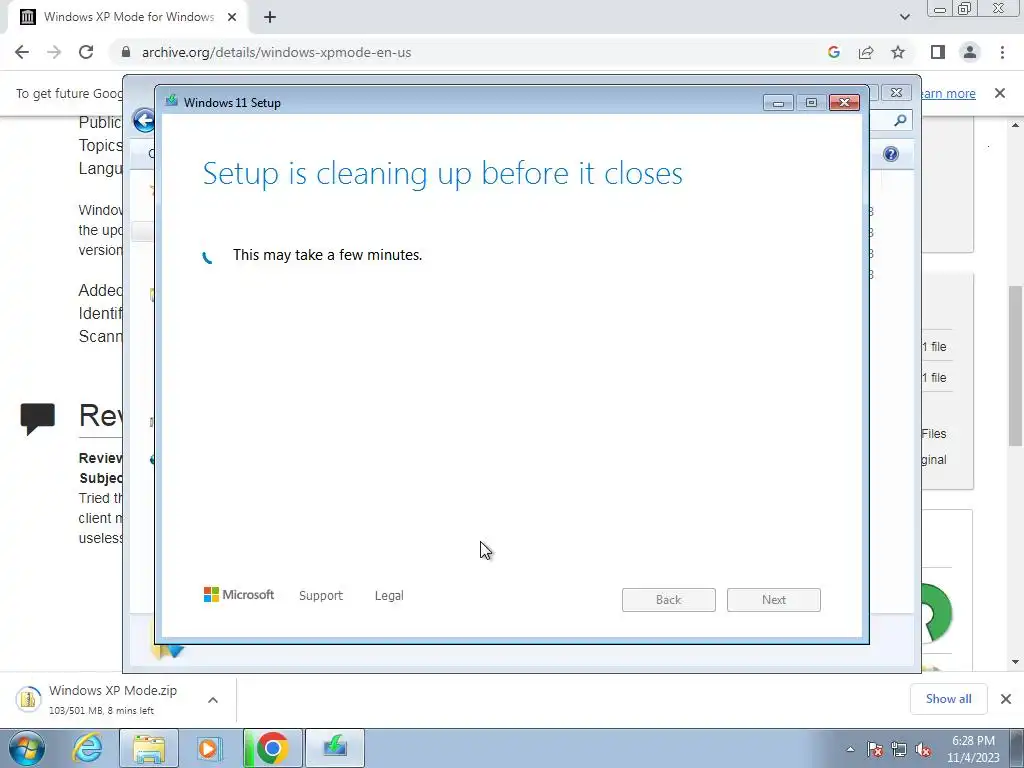Click the Show desktop strip

(1019, 749)
